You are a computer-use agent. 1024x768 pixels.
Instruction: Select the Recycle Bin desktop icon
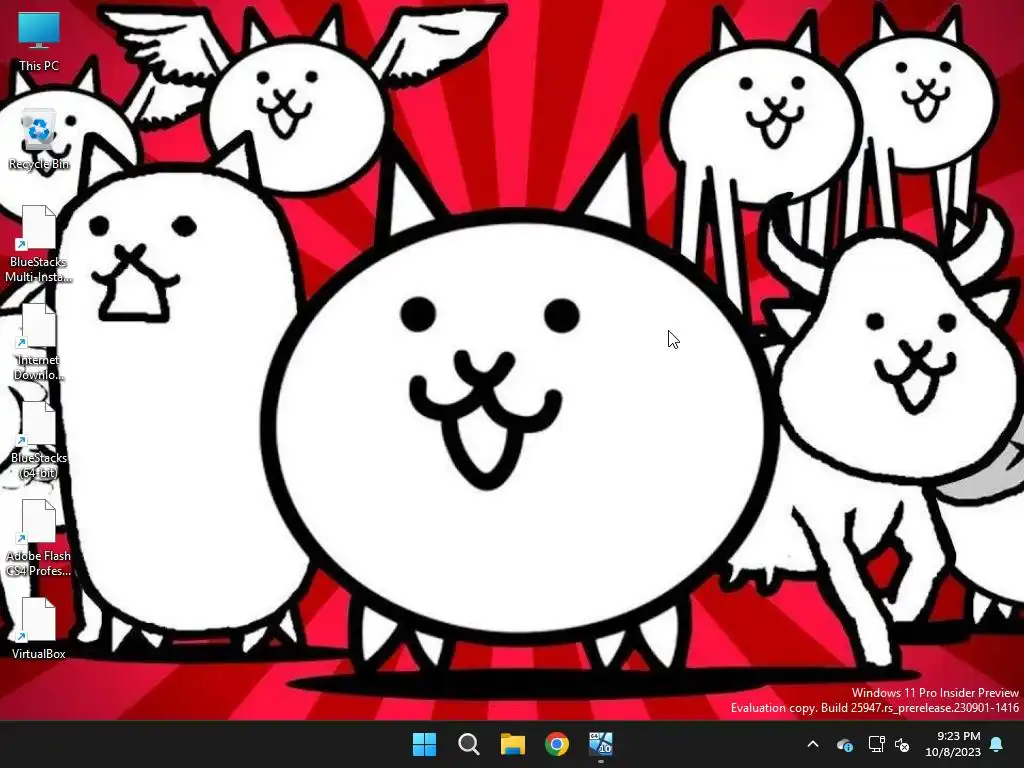click(39, 140)
